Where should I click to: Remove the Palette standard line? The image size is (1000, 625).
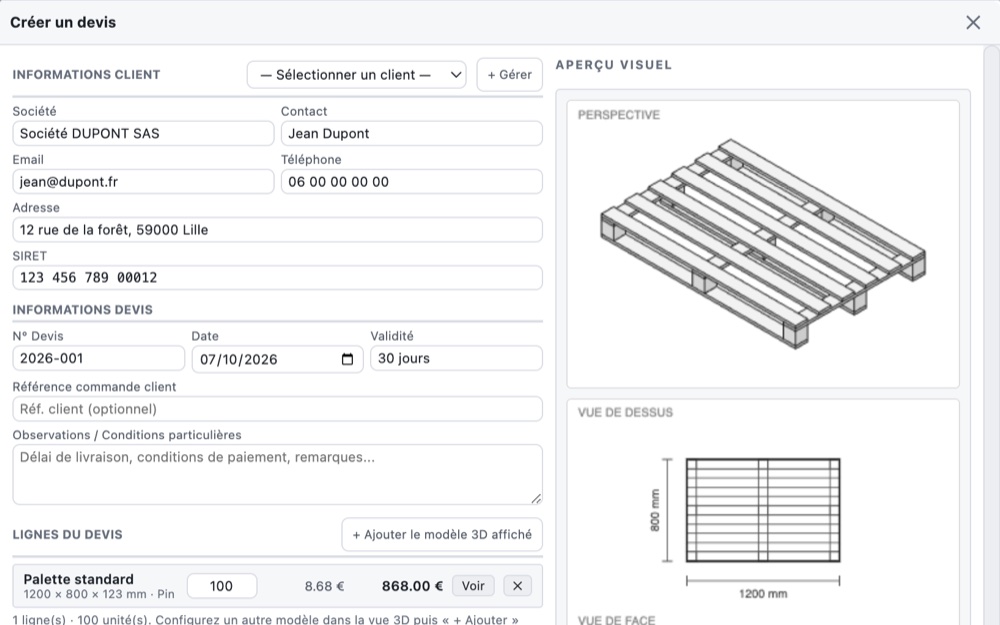tap(517, 586)
